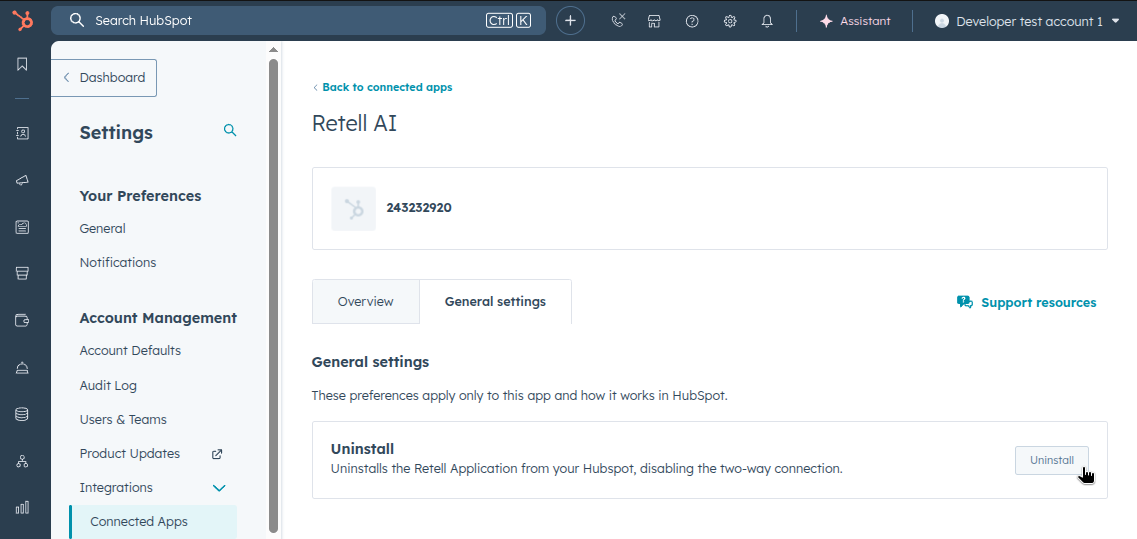This screenshot has height=539, width=1137.
Task: Open Notifications settings in sidebar
Action: (117, 263)
